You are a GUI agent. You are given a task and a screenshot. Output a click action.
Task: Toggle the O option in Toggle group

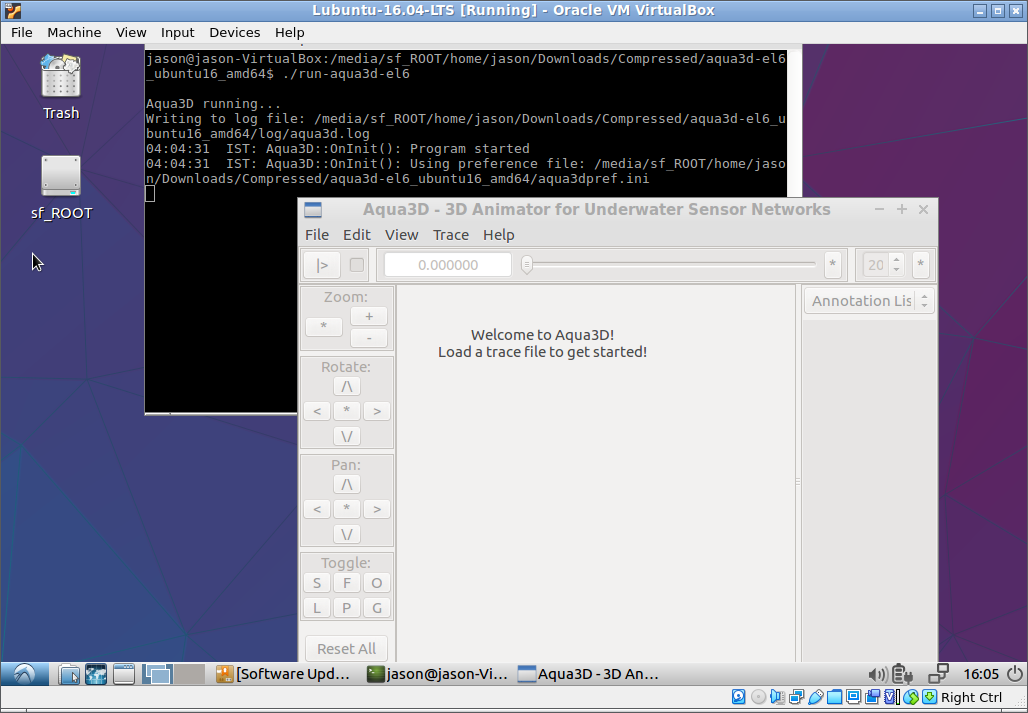[377, 583]
